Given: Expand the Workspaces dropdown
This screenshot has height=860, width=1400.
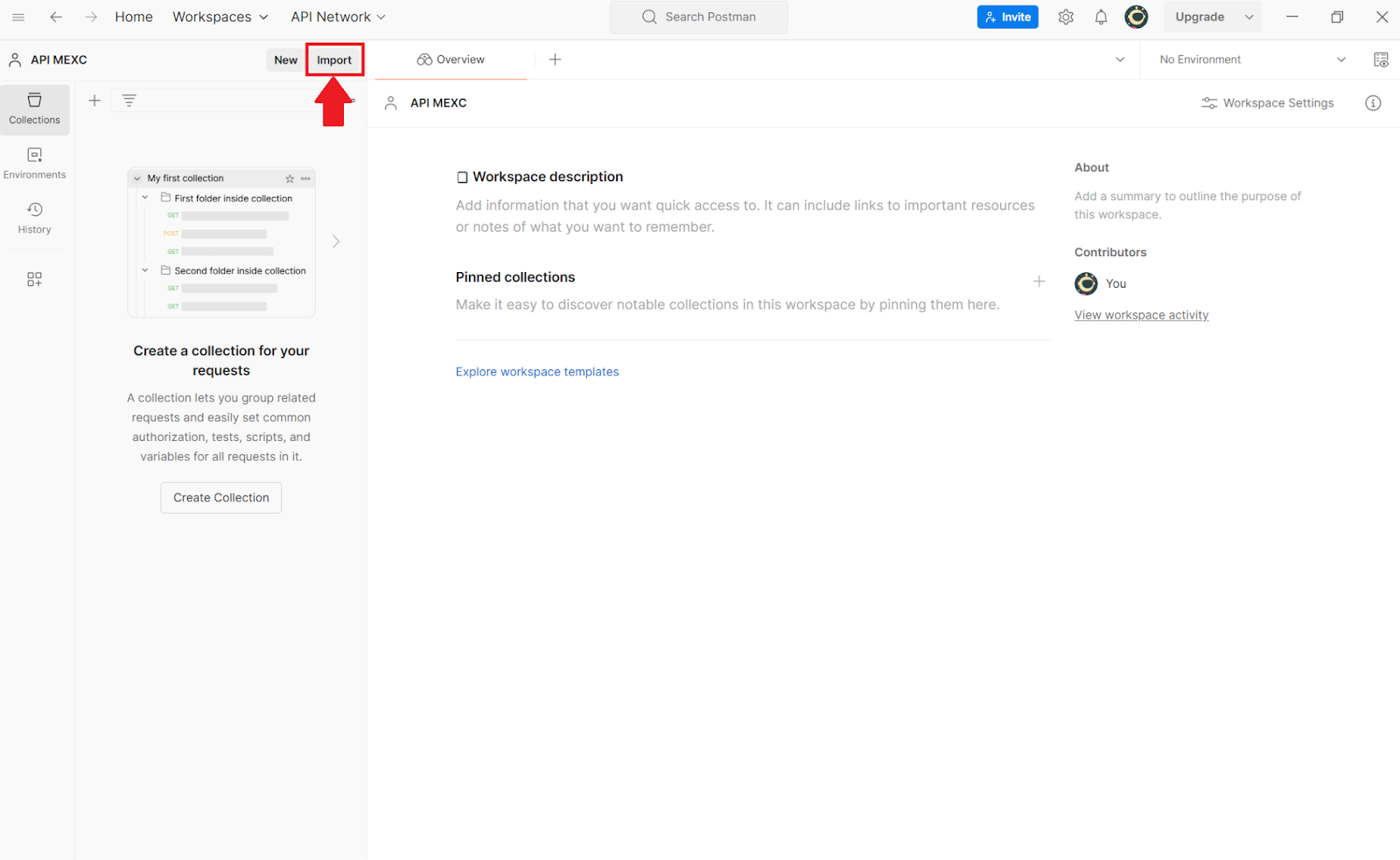Looking at the screenshot, I should point(220,17).
